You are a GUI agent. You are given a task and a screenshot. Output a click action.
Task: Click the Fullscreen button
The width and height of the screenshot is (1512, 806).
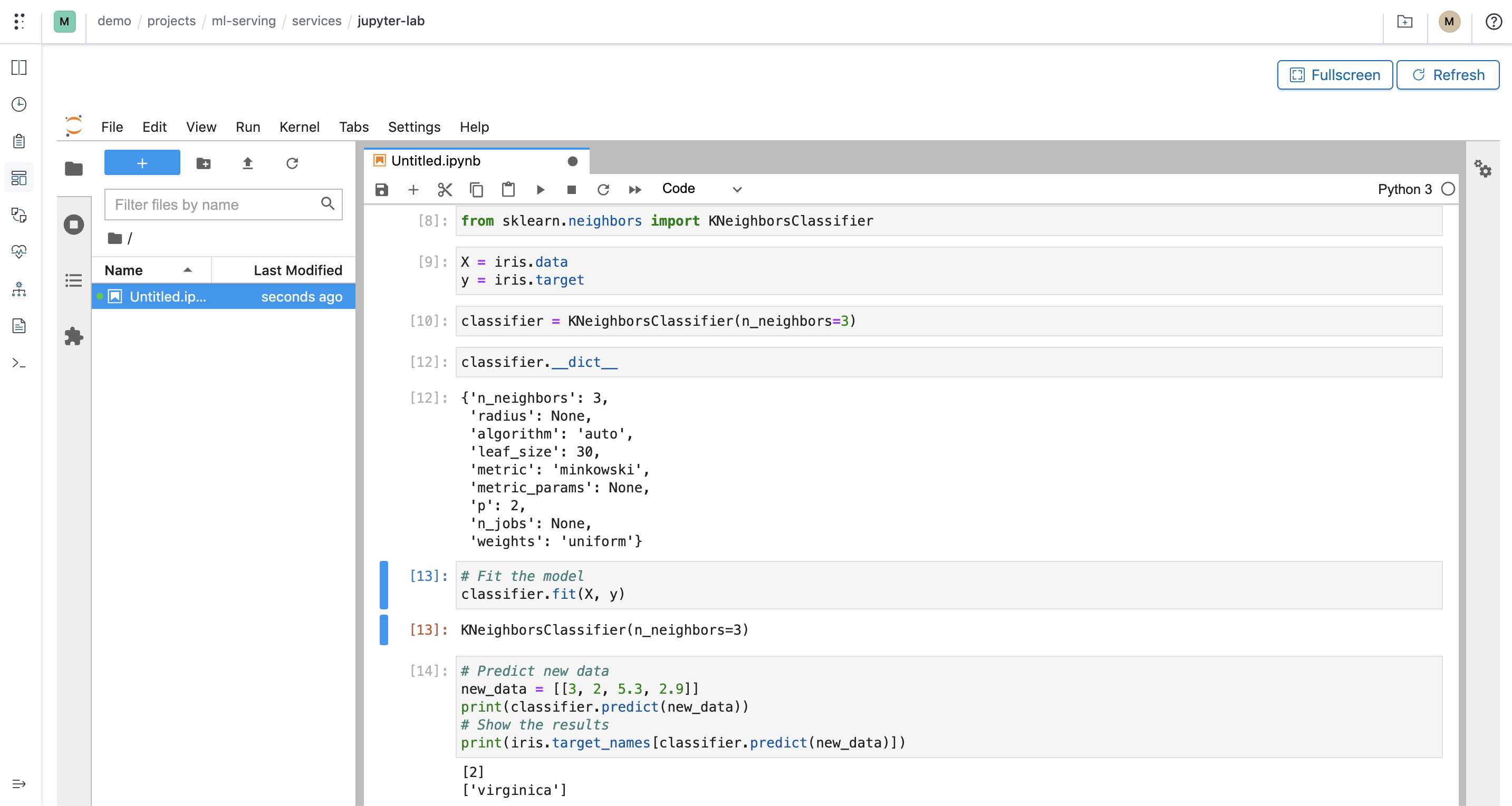[1335, 75]
